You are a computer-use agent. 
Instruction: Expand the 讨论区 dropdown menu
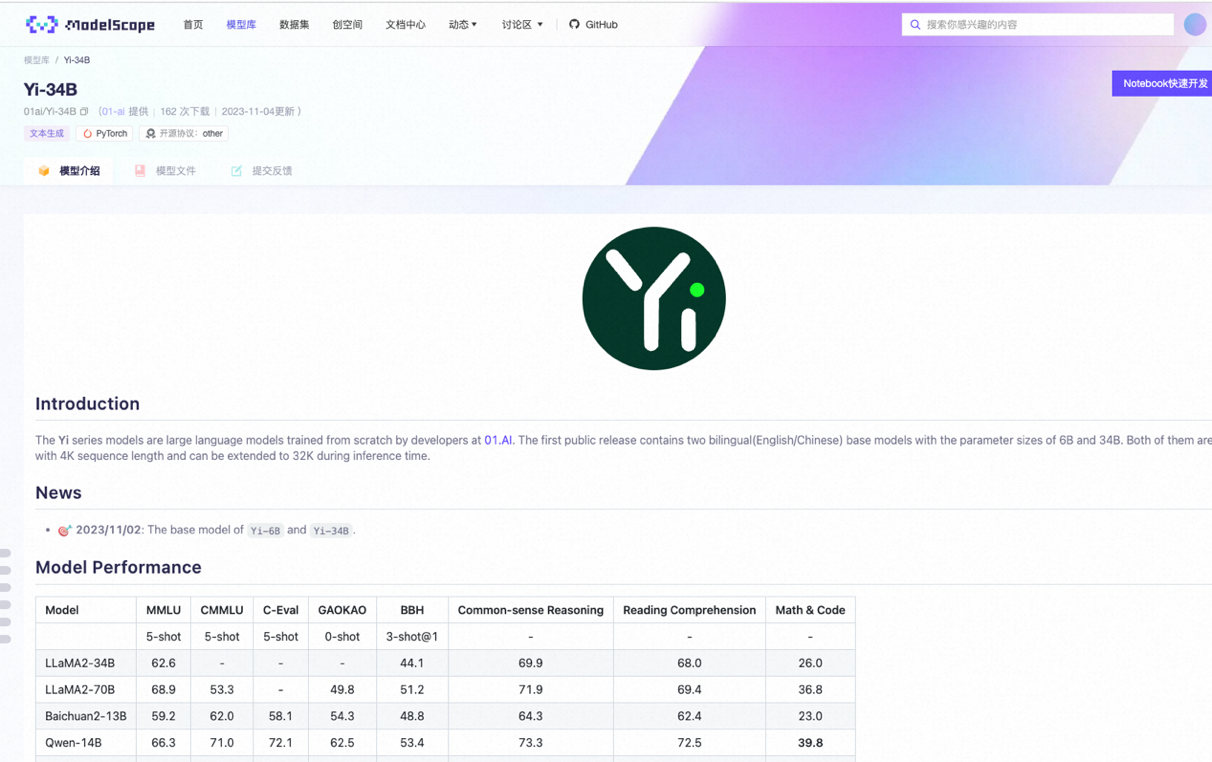pyautogui.click(x=522, y=24)
